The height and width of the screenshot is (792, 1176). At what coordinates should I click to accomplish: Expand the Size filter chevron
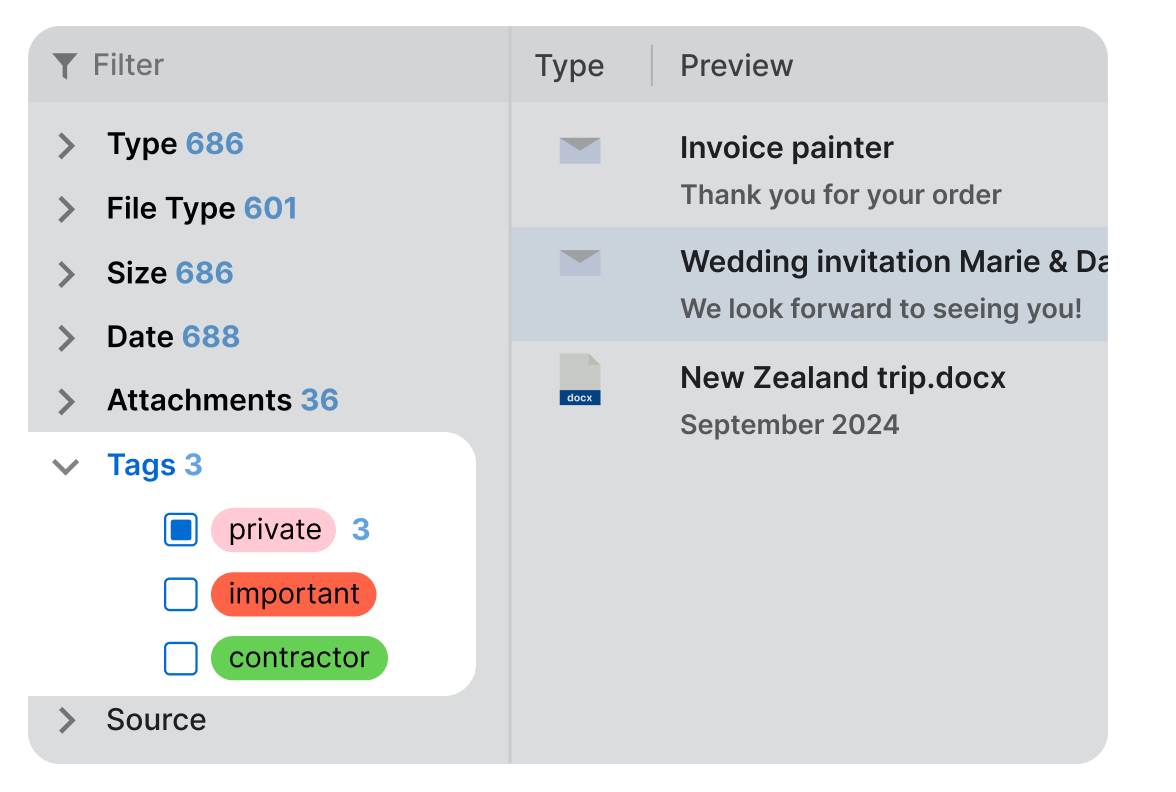coord(67,273)
